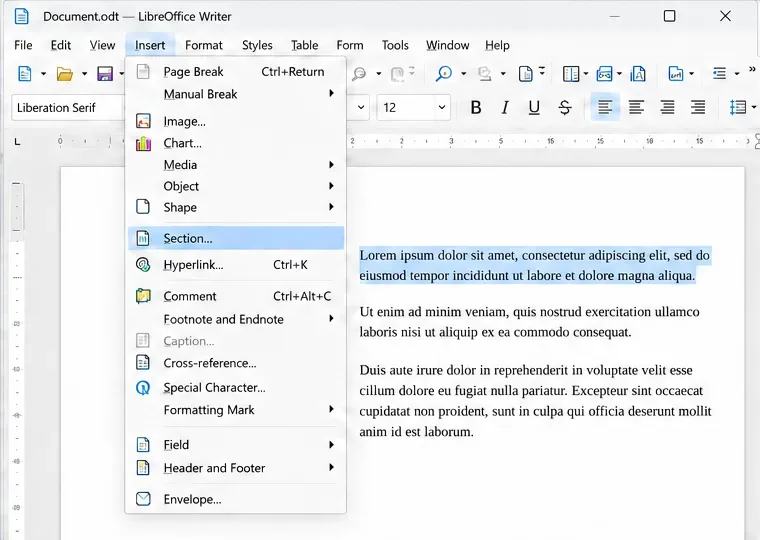Screen dimensions: 760x540
Task: Set Align Right paragraph alignment
Action: [x=667, y=107]
